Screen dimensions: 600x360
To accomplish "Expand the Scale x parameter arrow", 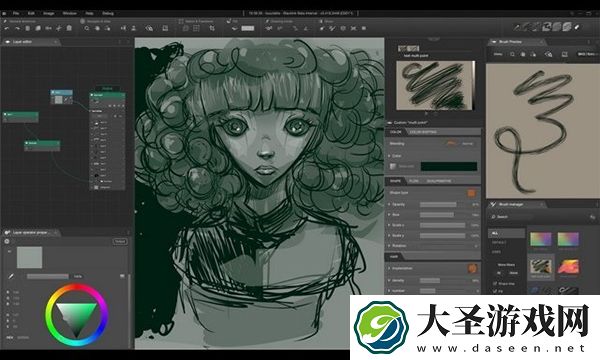I will coord(390,225).
